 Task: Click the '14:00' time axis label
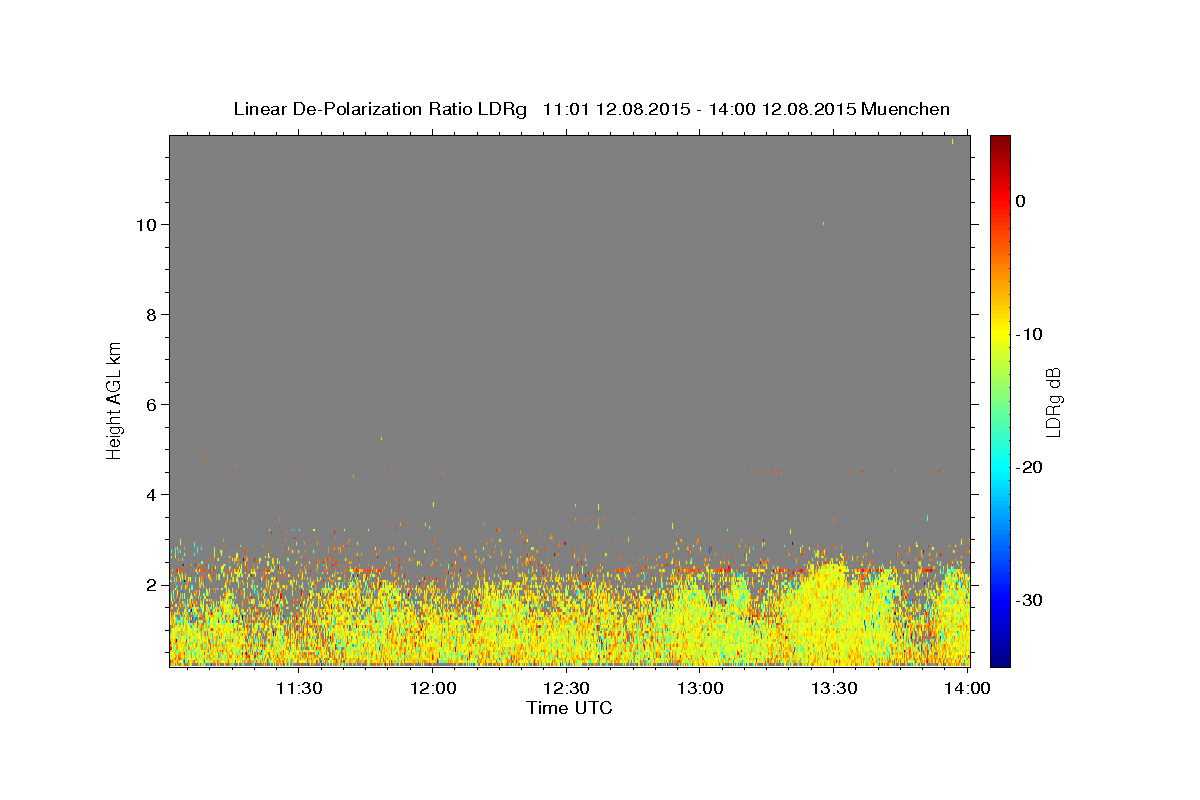click(x=968, y=688)
